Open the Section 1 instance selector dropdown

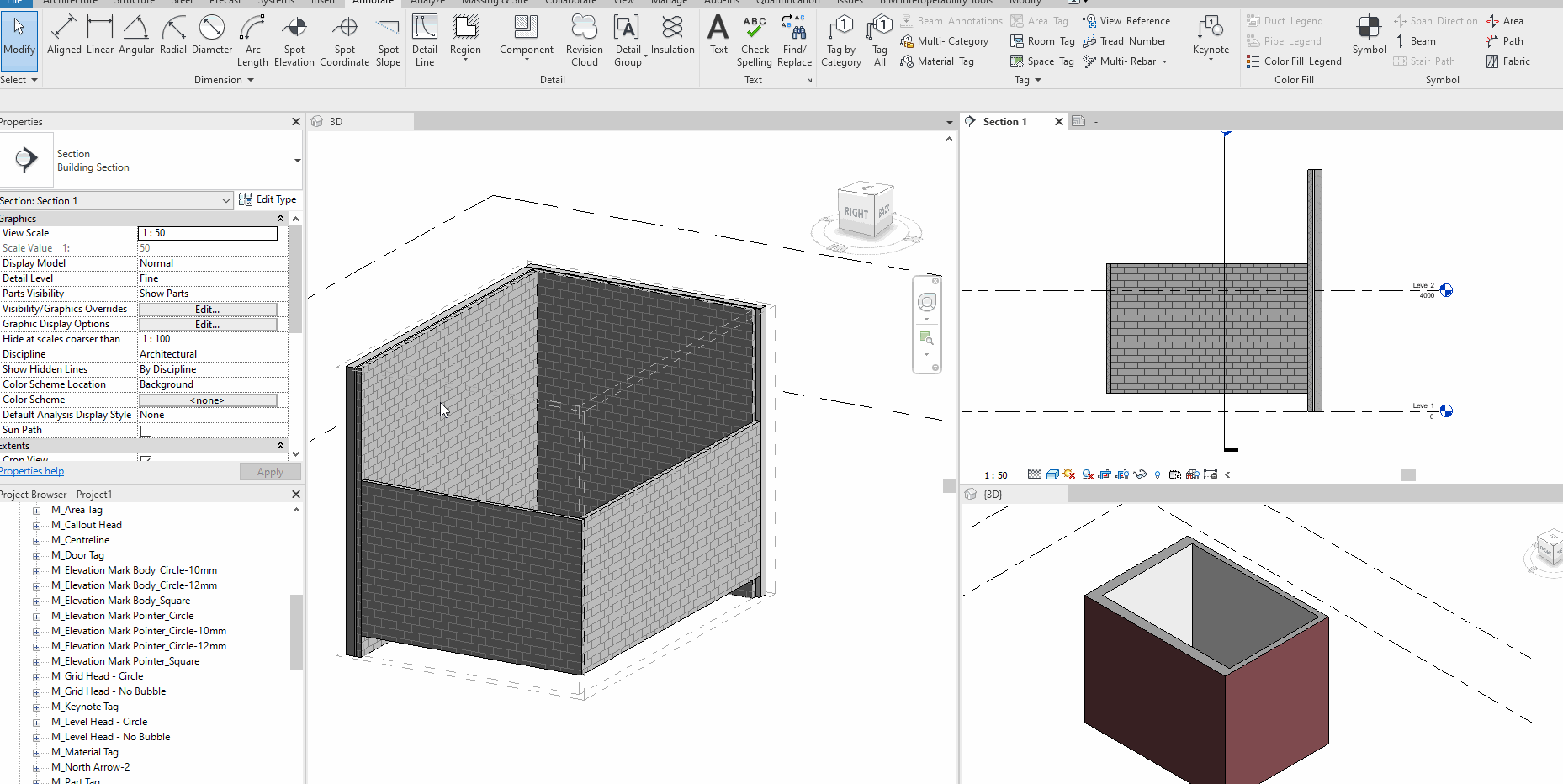pyautogui.click(x=225, y=201)
